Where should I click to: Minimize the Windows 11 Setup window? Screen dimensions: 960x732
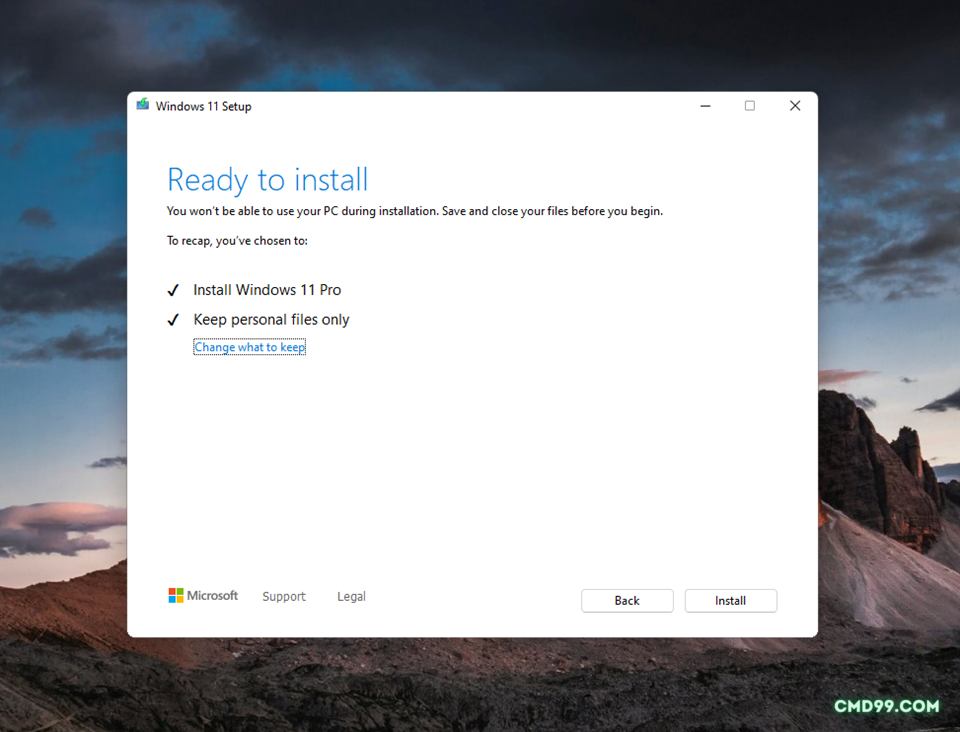coord(705,106)
